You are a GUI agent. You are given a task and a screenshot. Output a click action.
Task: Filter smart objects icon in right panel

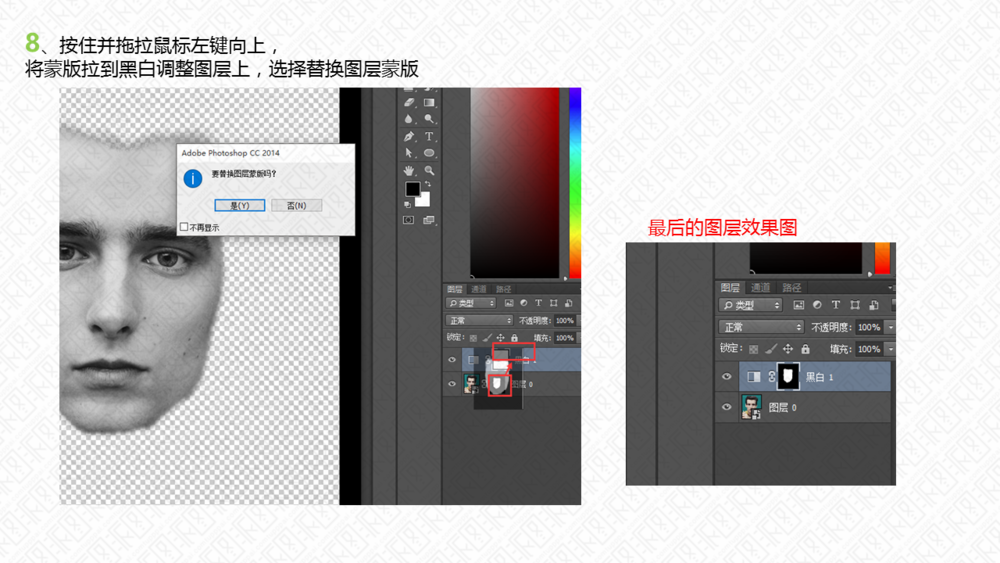874,305
